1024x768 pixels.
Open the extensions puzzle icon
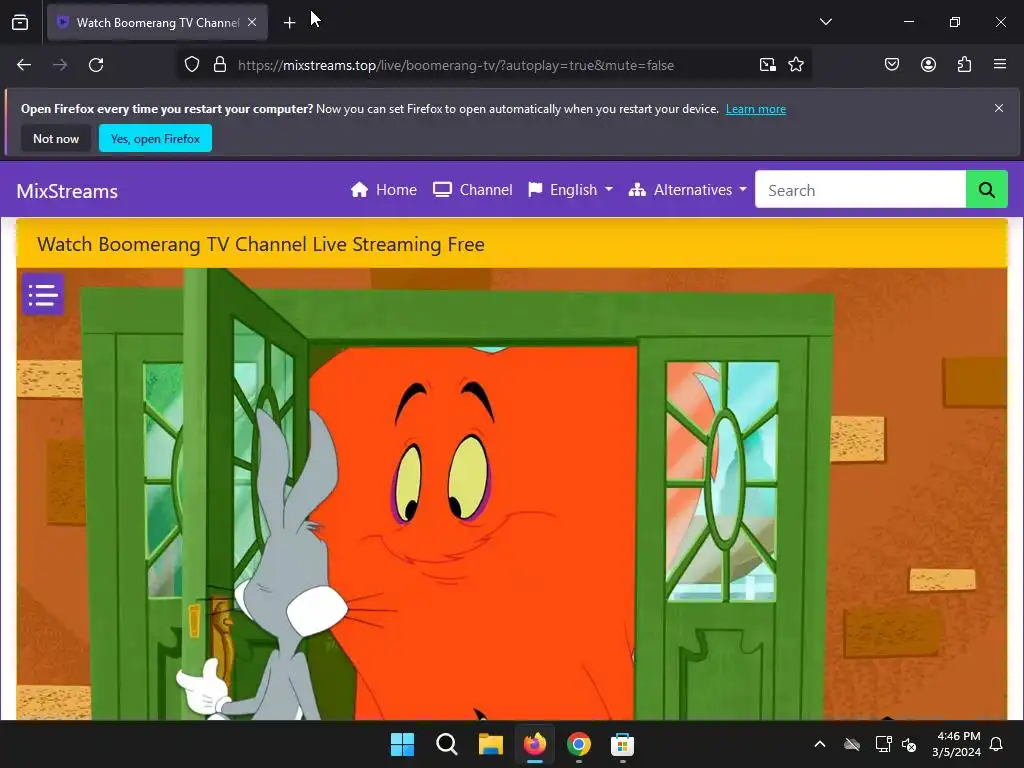pyautogui.click(x=964, y=65)
